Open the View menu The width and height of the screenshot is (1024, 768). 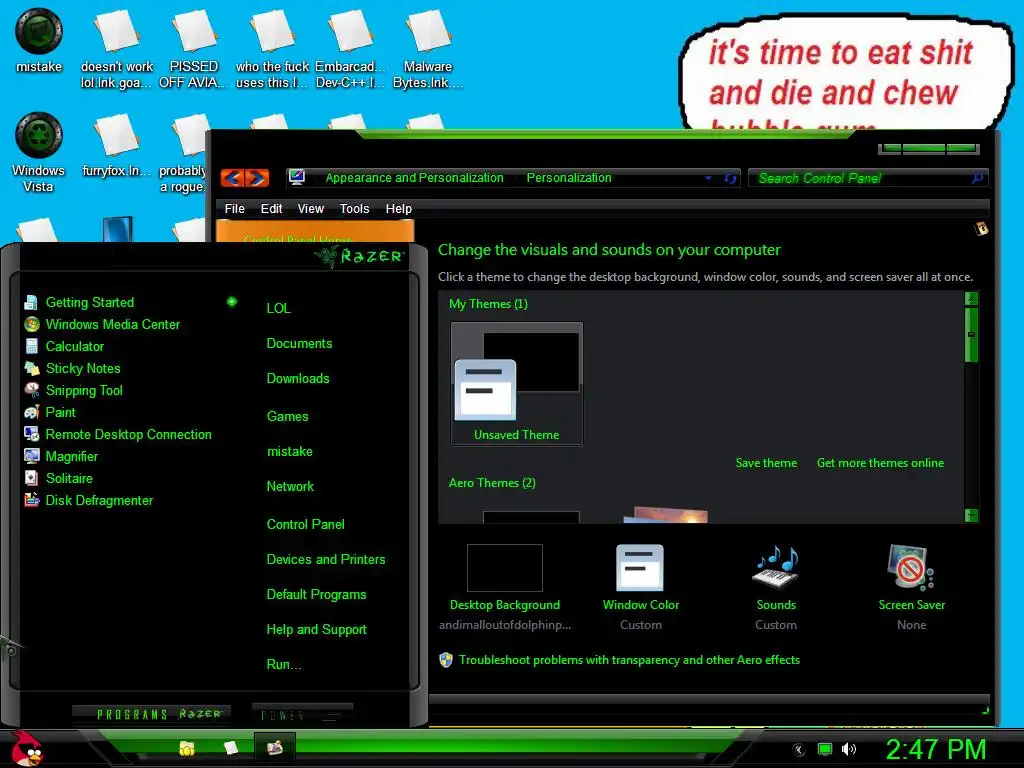click(x=311, y=209)
